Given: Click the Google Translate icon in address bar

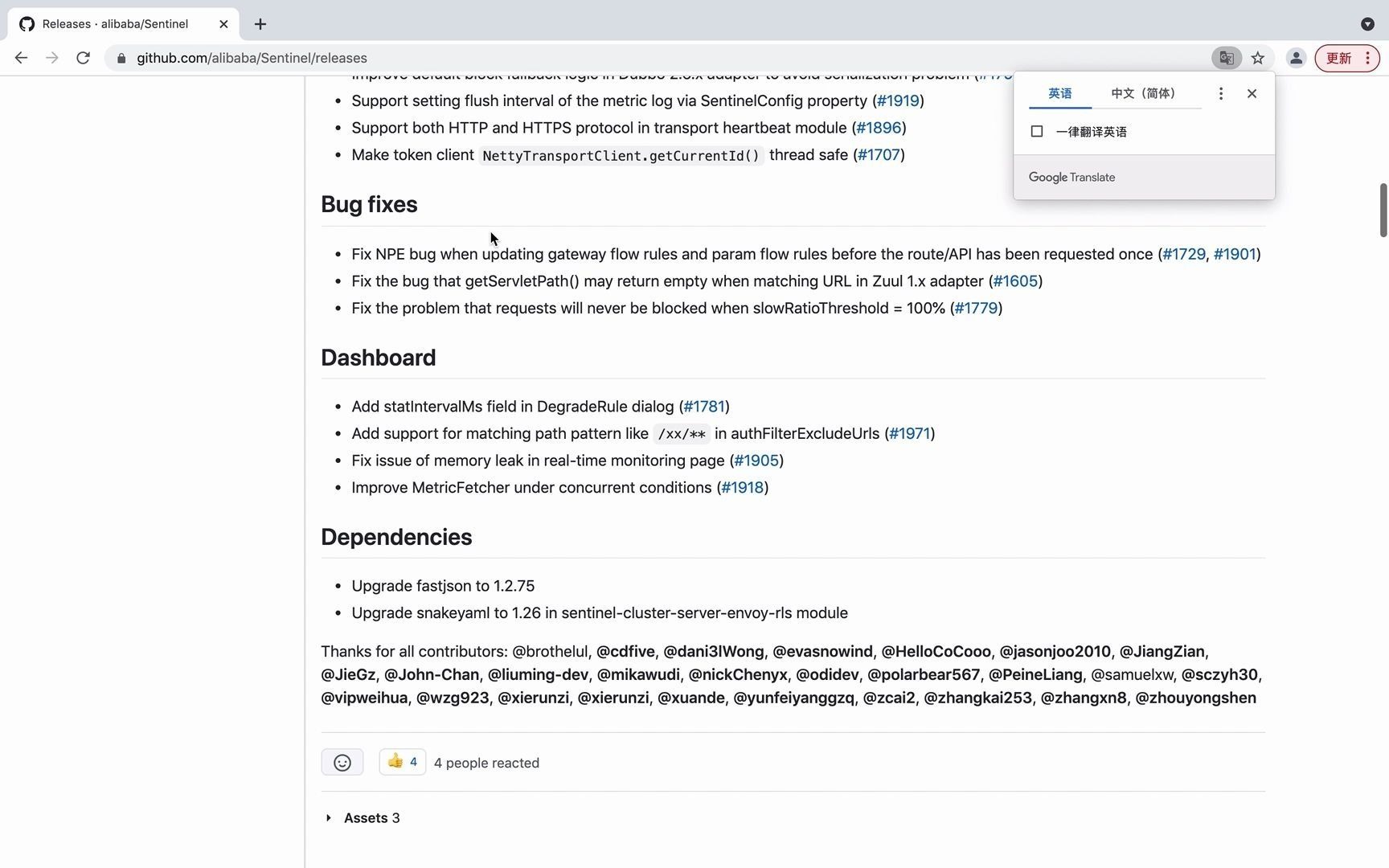Looking at the screenshot, I should [x=1227, y=58].
